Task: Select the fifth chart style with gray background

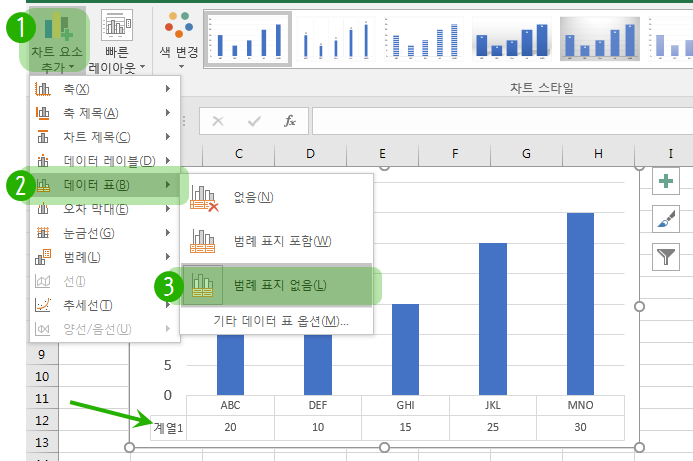Action: click(x=600, y=39)
